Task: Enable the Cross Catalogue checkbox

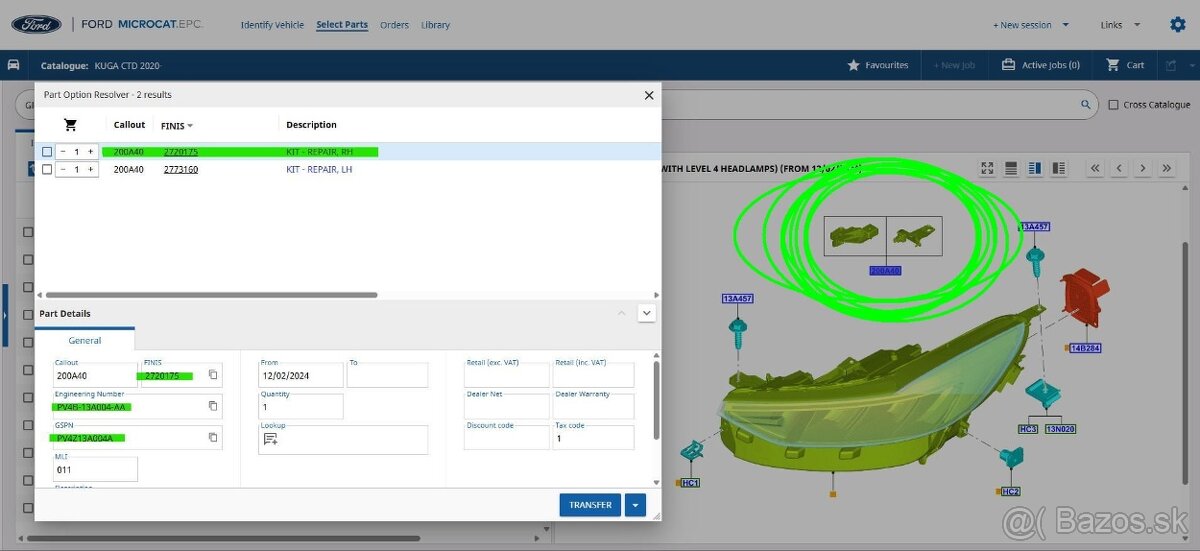Action: click(1114, 104)
